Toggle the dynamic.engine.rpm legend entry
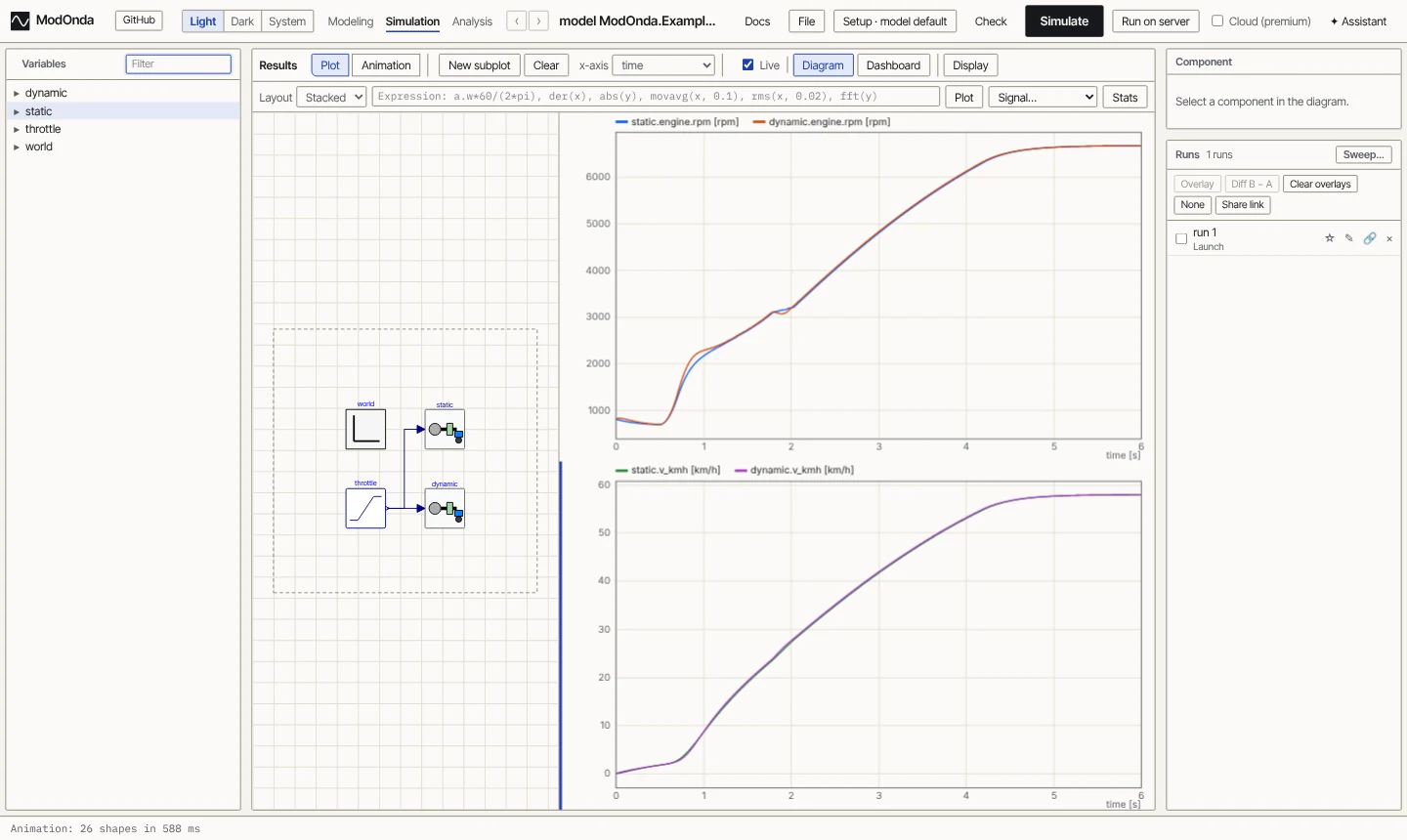 [x=822, y=122]
